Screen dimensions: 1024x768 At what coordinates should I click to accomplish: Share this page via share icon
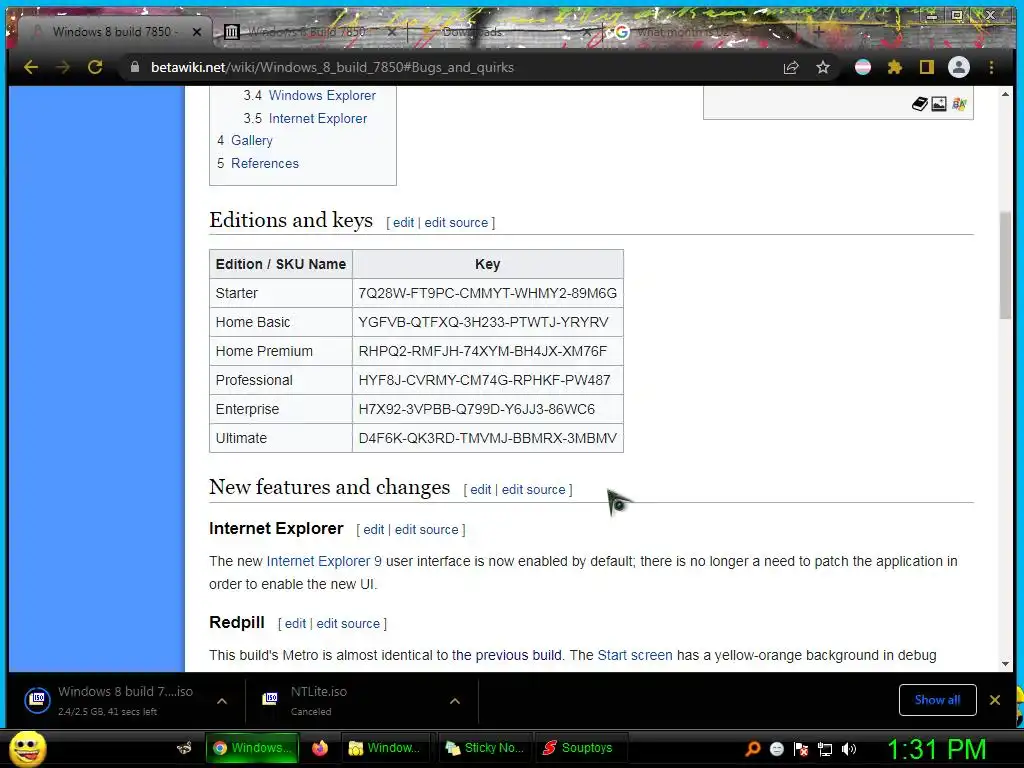coord(791,67)
